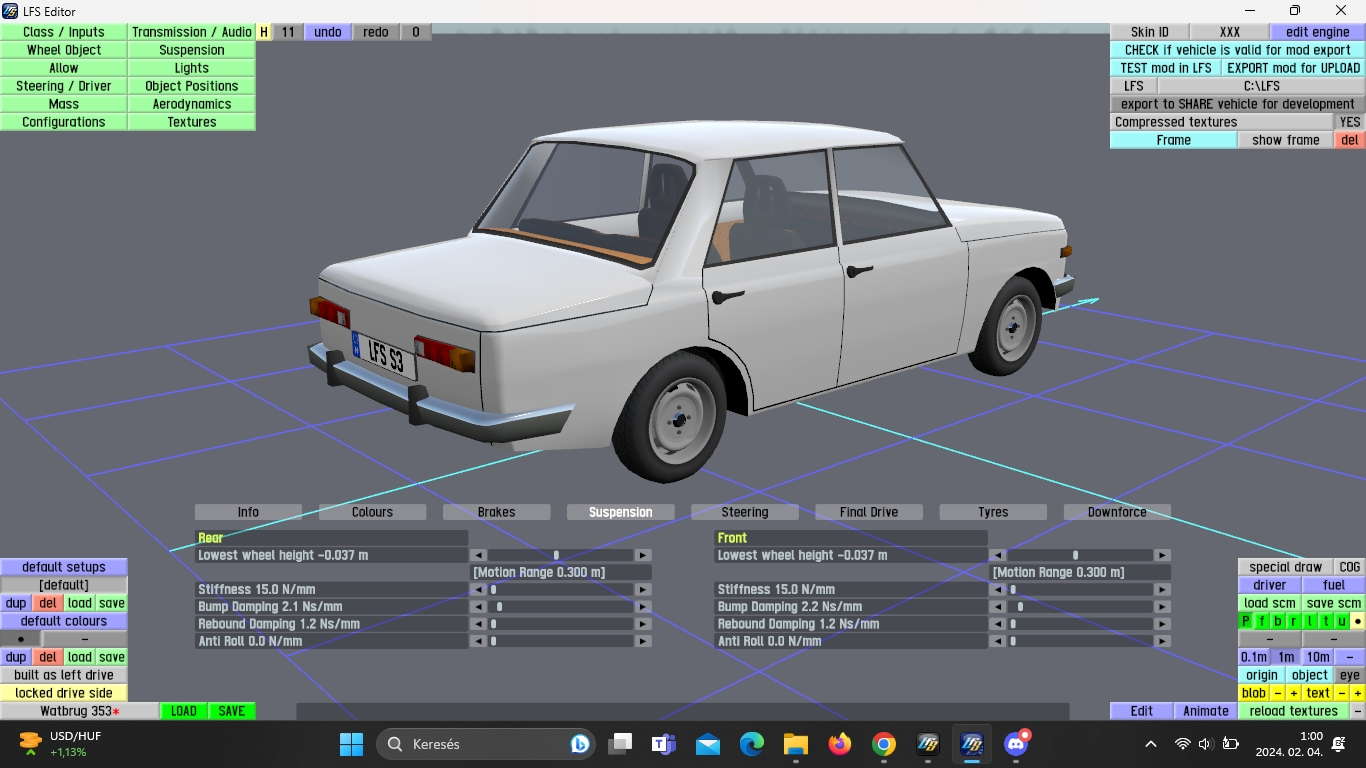
Task: Click right arrow of Front Rebound Damping
Action: pyautogui.click(x=1162, y=624)
